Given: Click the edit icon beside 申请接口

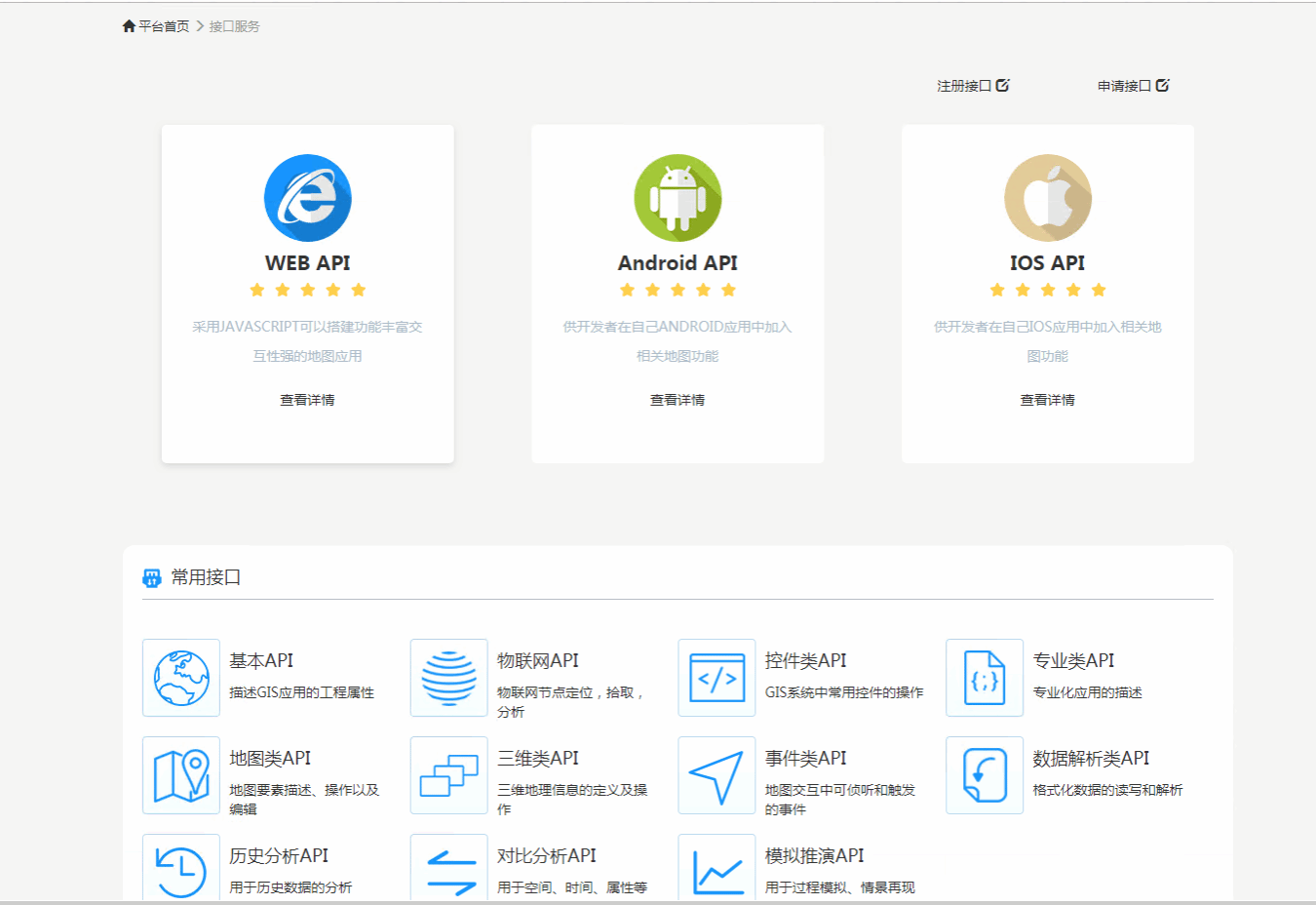Looking at the screenshot, I should tap(1162, 85).
